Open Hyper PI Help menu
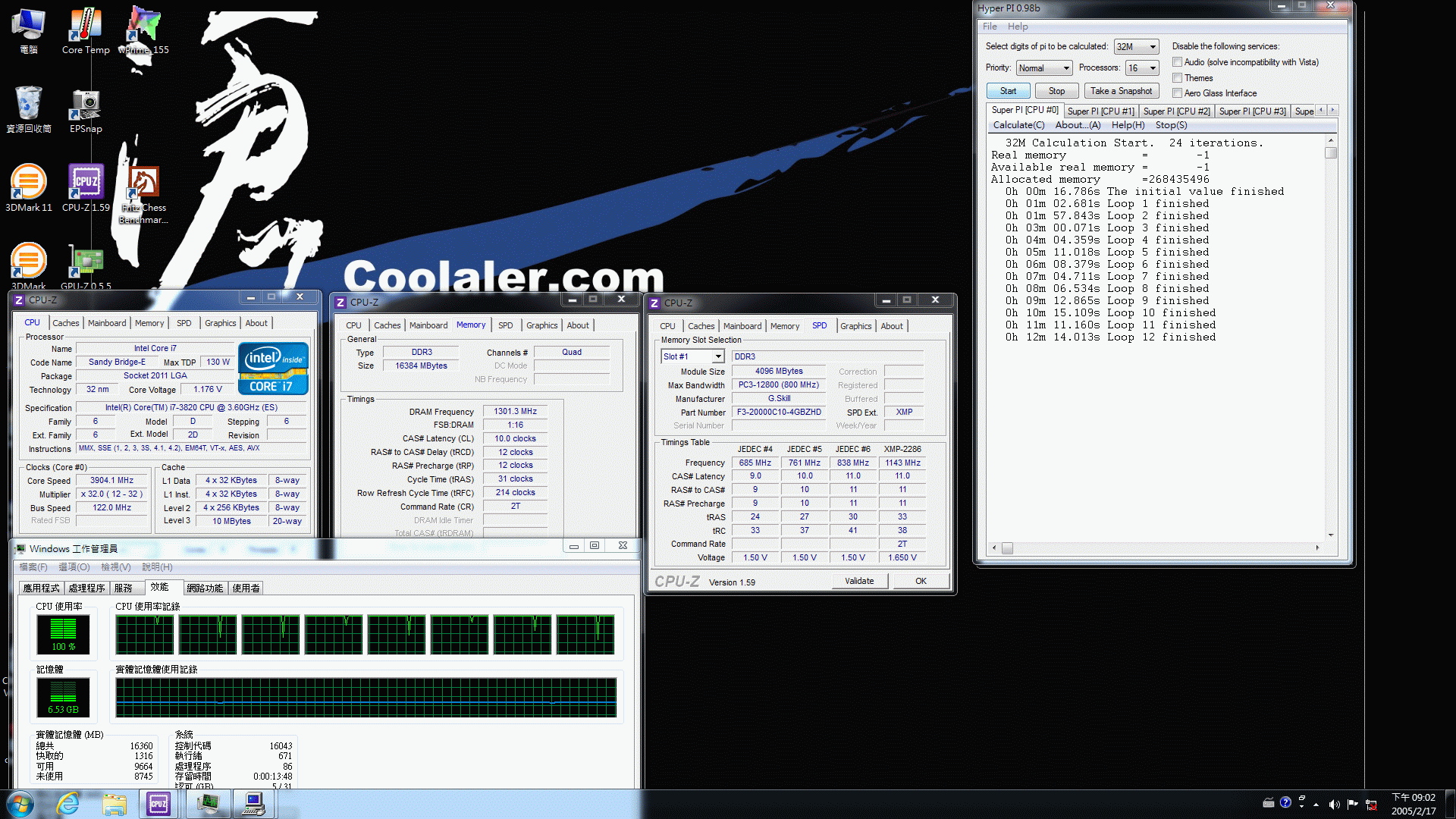The width and height of the screenshot is (1456, 819). pos(1018,27)
